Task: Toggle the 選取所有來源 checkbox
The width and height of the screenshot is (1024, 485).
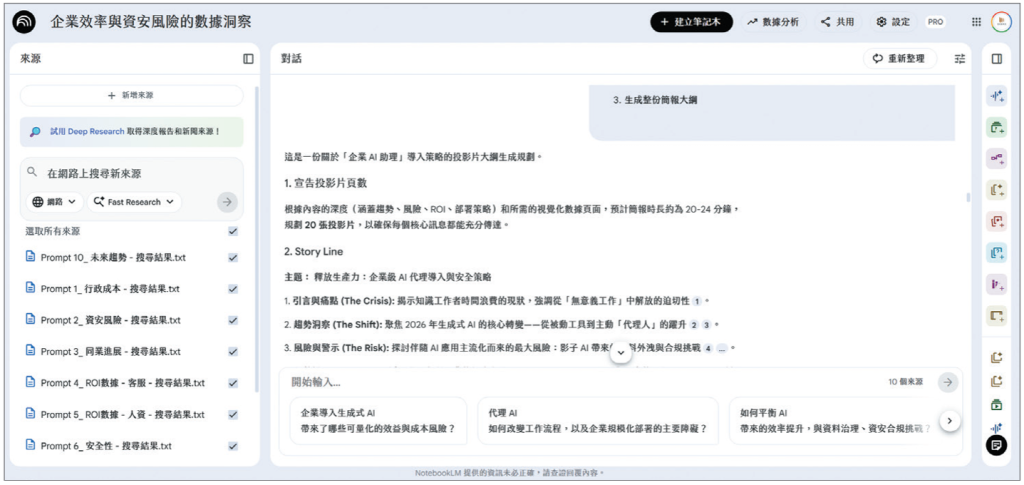Action: (233, 231)
